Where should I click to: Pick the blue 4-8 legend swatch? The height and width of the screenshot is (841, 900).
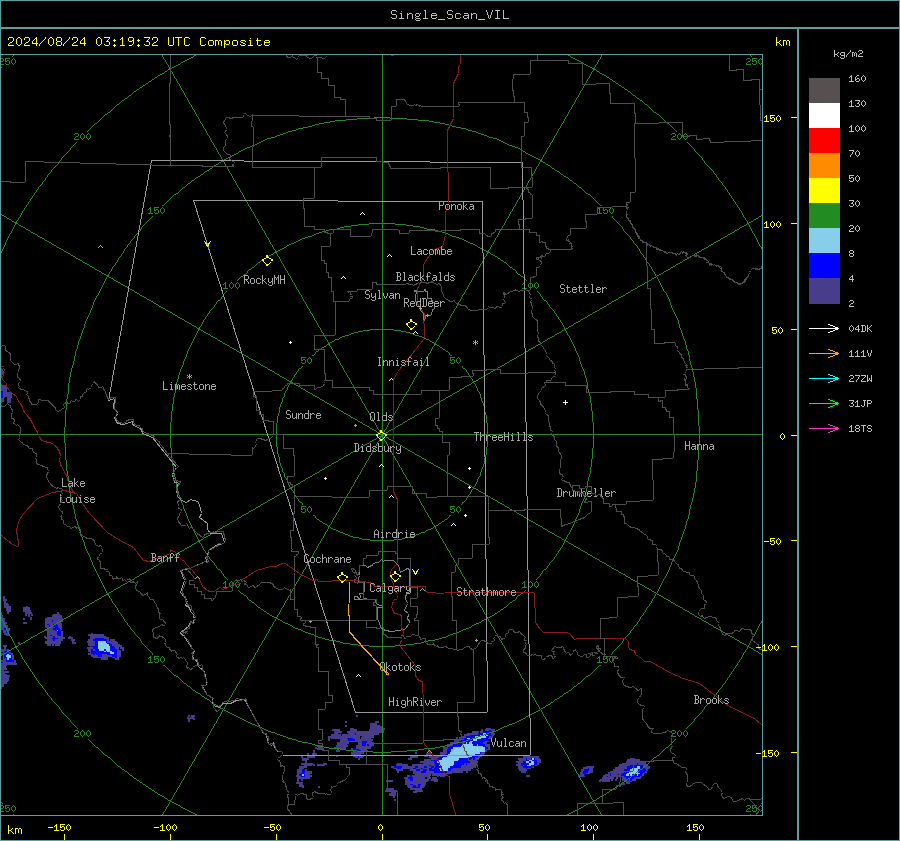point(824,266)
